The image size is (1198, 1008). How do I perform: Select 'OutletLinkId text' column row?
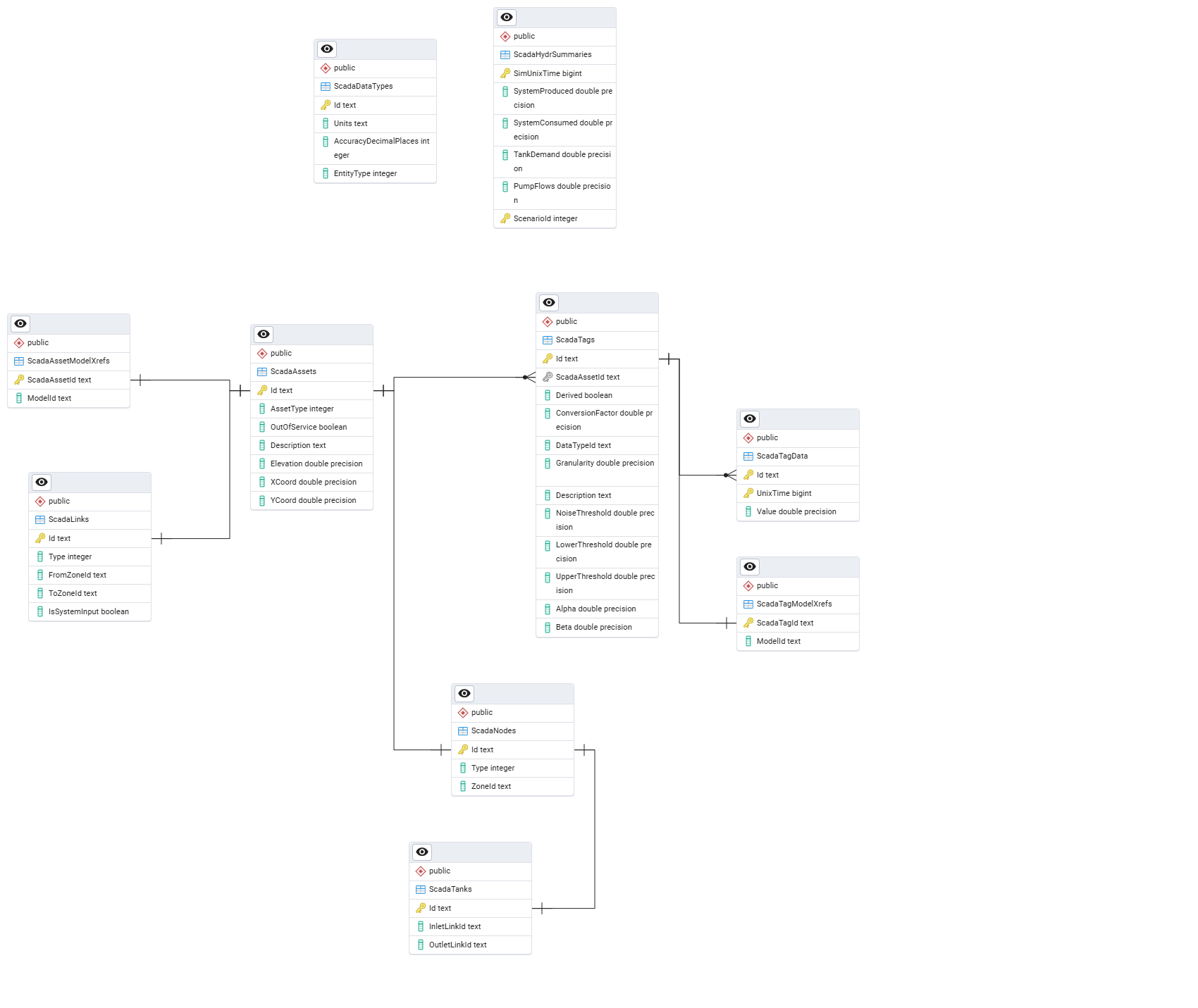pyautogui.click(x=470, y=945)
